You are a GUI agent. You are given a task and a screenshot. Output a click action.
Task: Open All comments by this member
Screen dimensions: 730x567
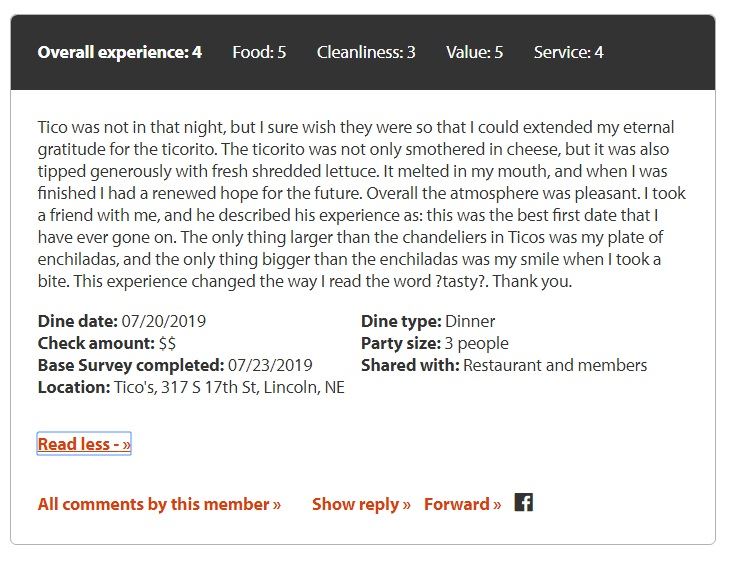159,504
